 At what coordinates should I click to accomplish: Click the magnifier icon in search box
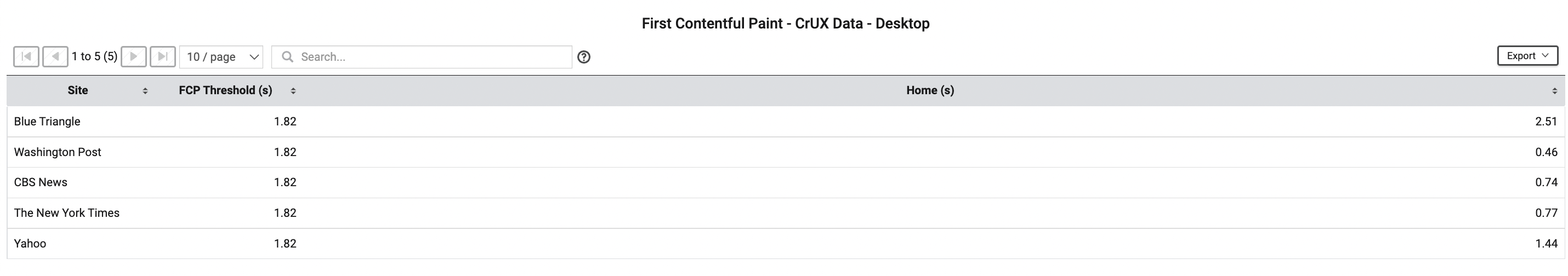click(288, 56)
